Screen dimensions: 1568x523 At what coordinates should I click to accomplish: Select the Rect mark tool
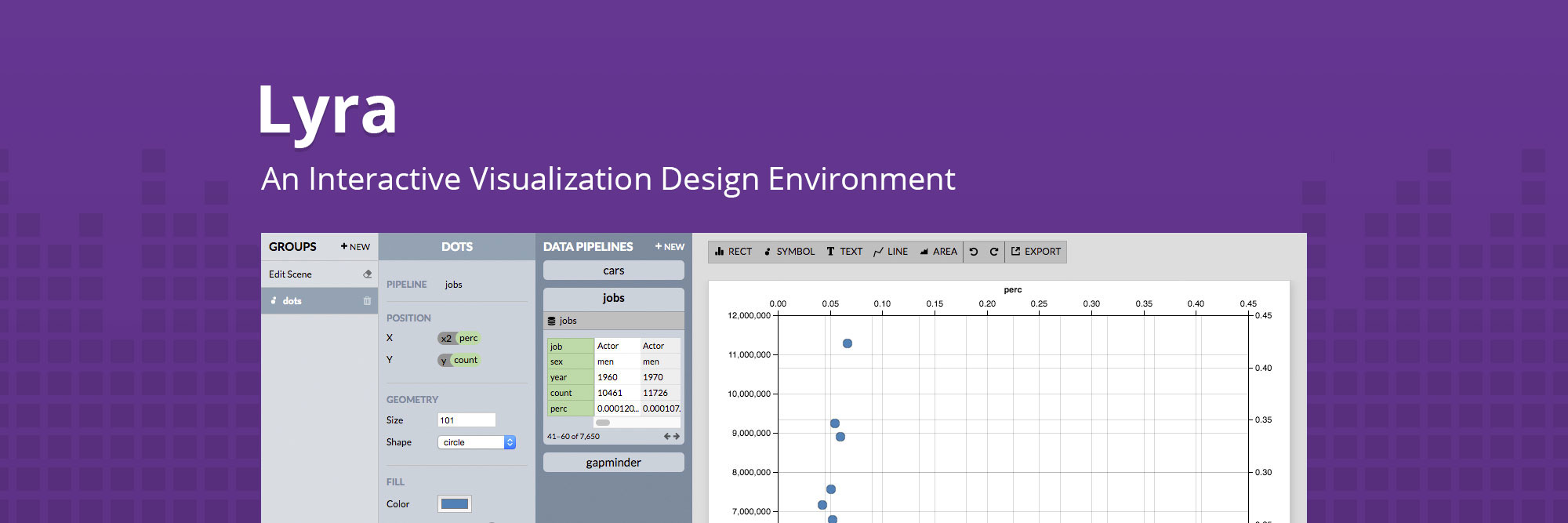coord(733,252)
